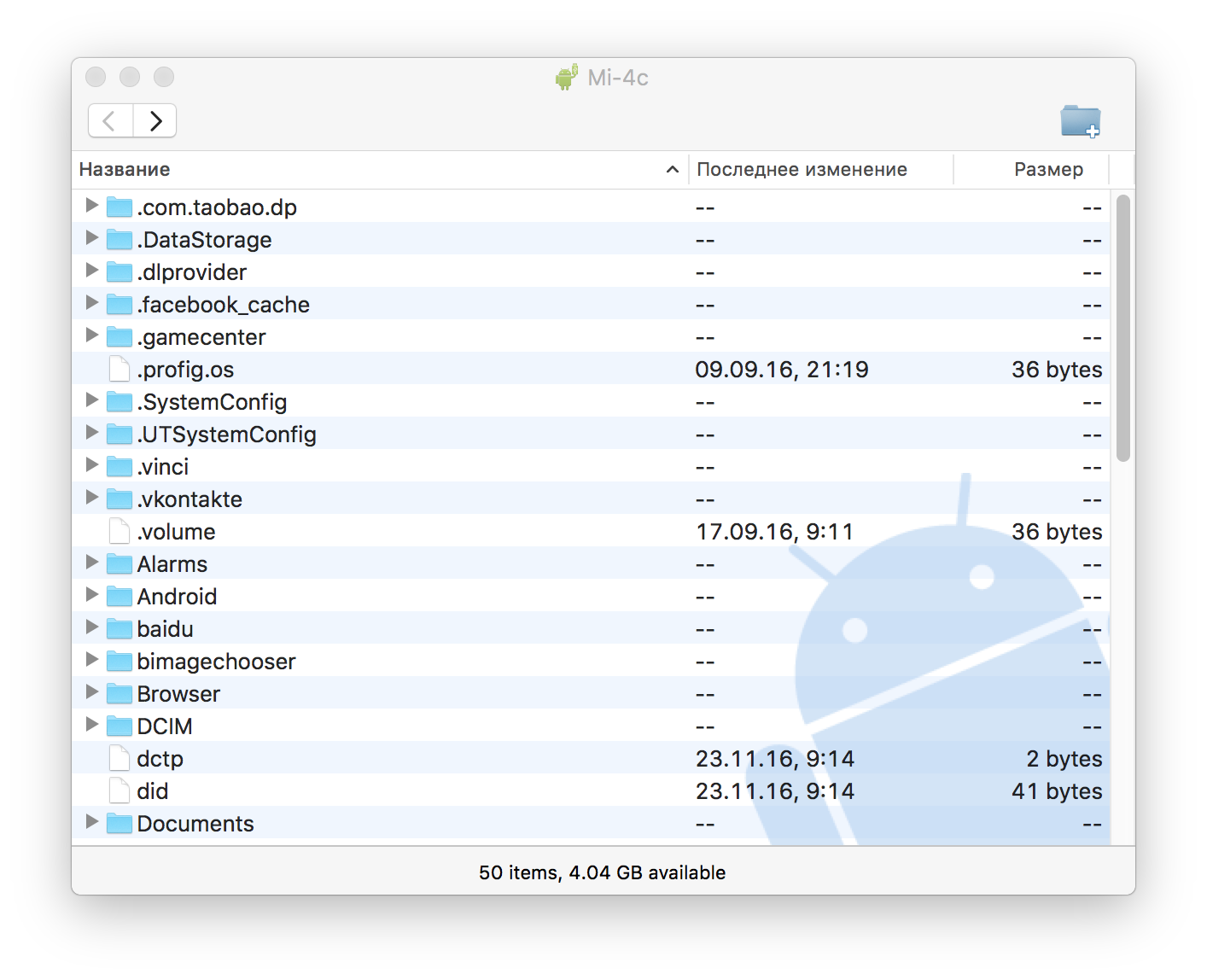Expand the .vkontakte disclosure triangle

pos(92,498)
